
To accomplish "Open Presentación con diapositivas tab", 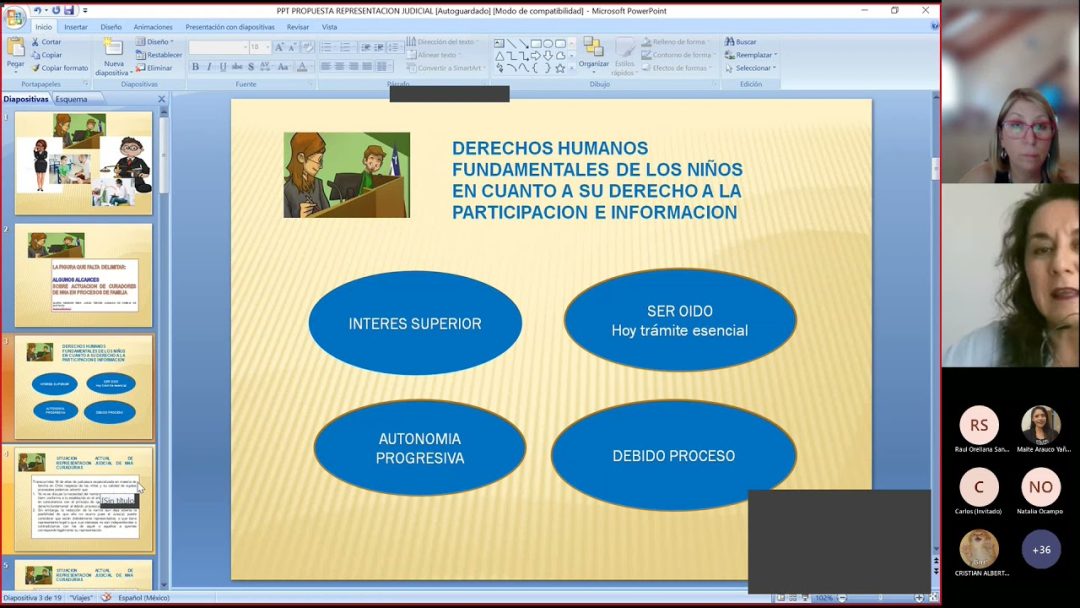I will [x=230, y=27].
